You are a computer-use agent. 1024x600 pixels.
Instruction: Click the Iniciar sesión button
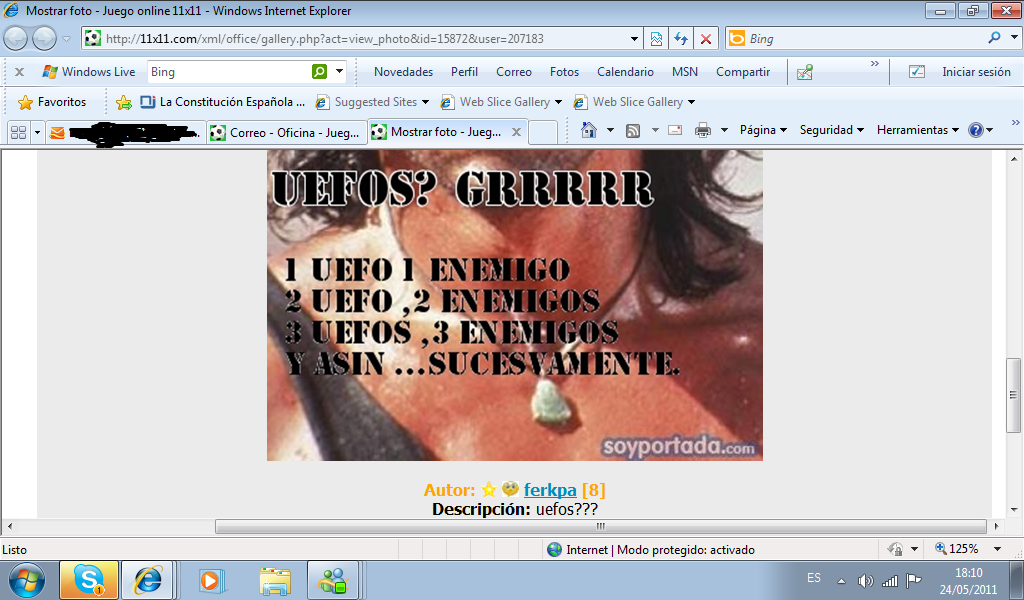(975, 72)
